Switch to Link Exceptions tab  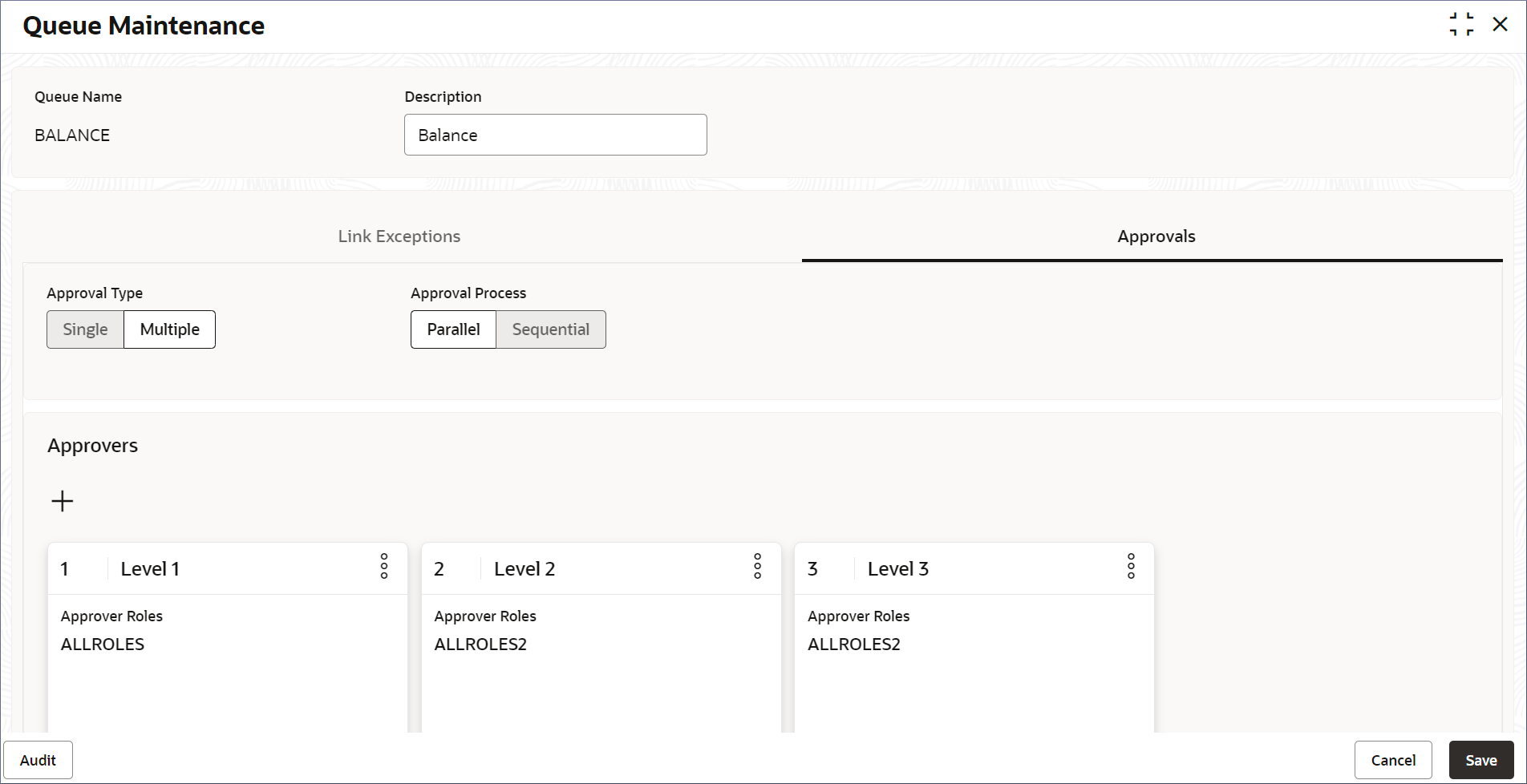click(399, 236)
